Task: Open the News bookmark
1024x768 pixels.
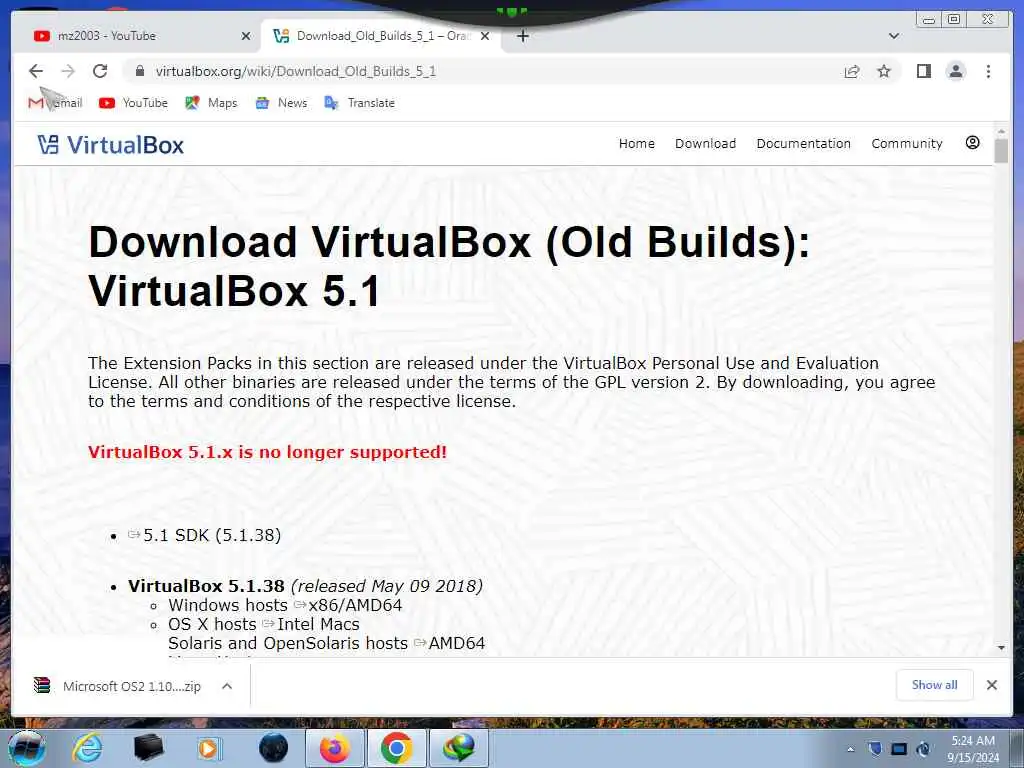Action: point(281,103)
